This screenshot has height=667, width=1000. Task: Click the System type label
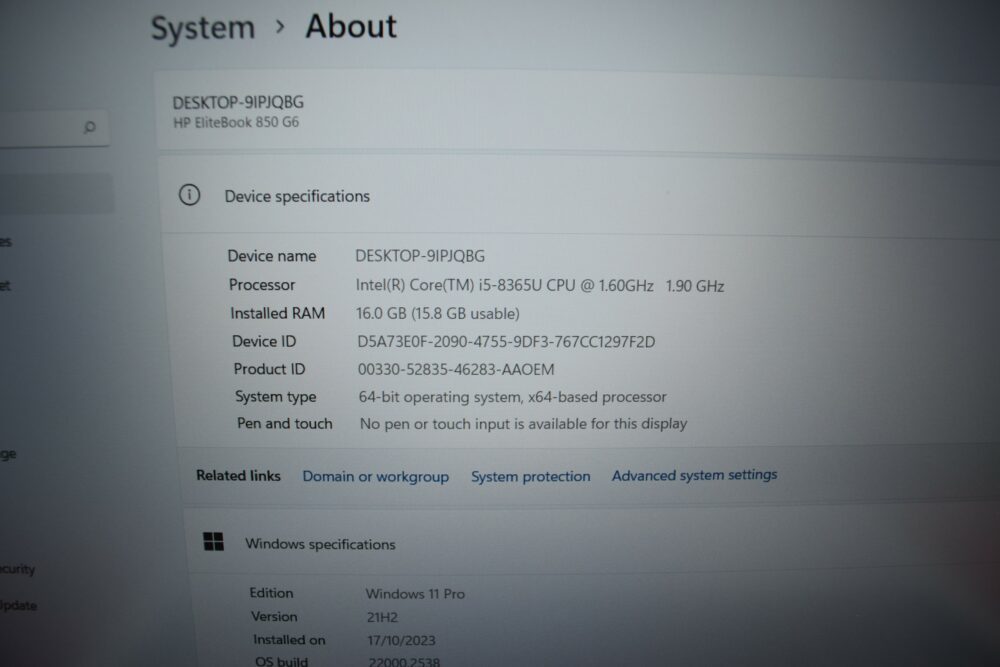(x=276, y=397)
